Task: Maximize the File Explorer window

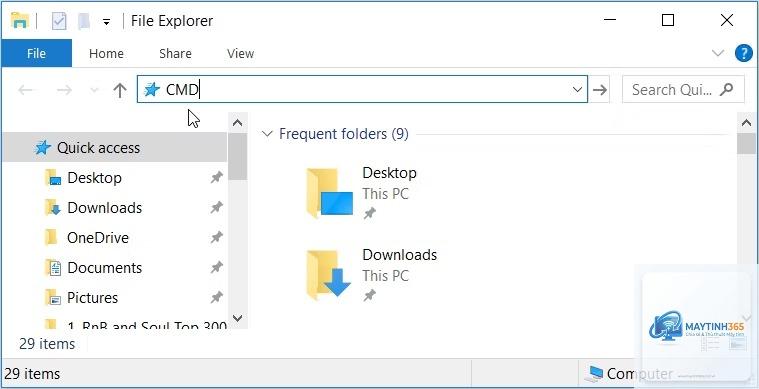Action: (x=668, y=20)
